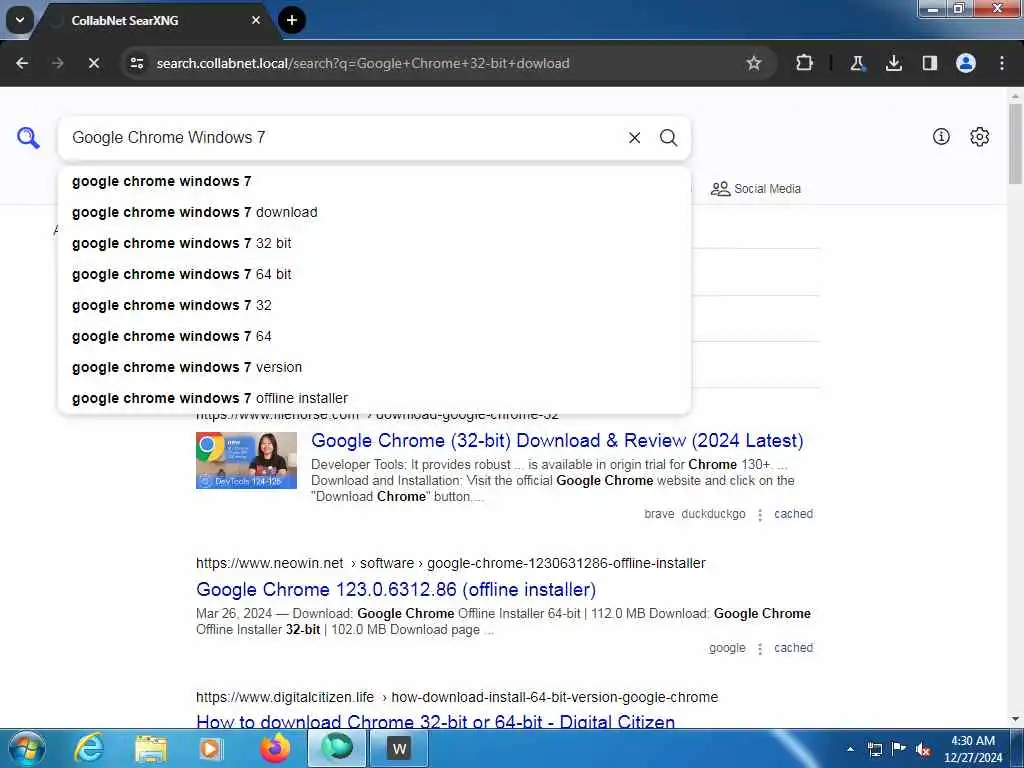Click the neowin.net result URL

tap(451, 563)
